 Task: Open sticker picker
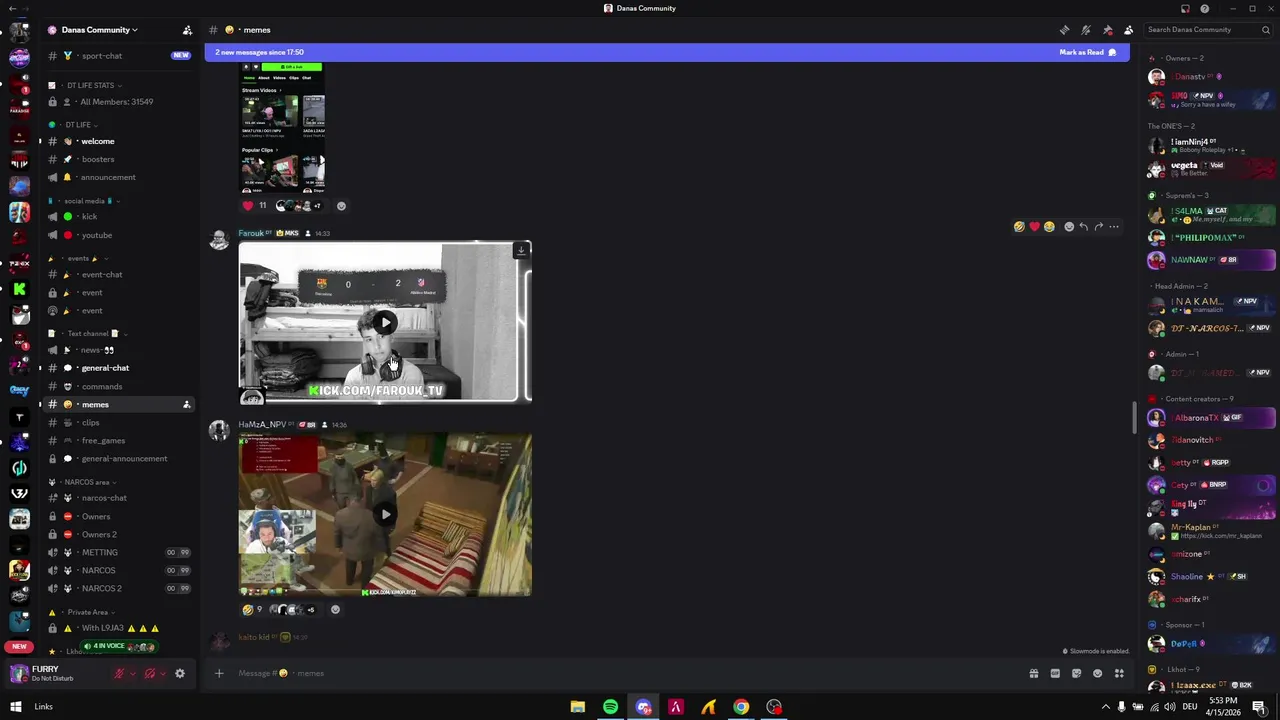point(1076,673)
